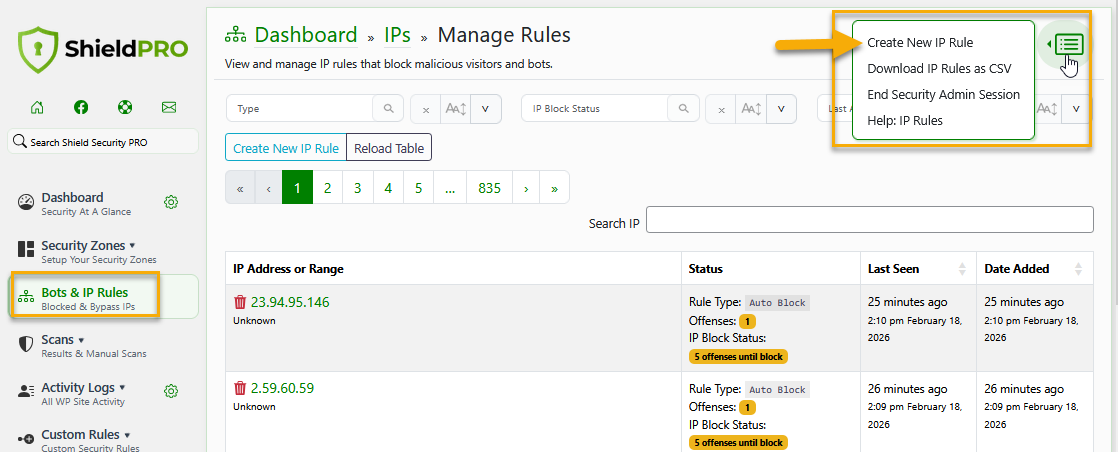Open the filter dropdown at the far right

(x=1076, y=109)
